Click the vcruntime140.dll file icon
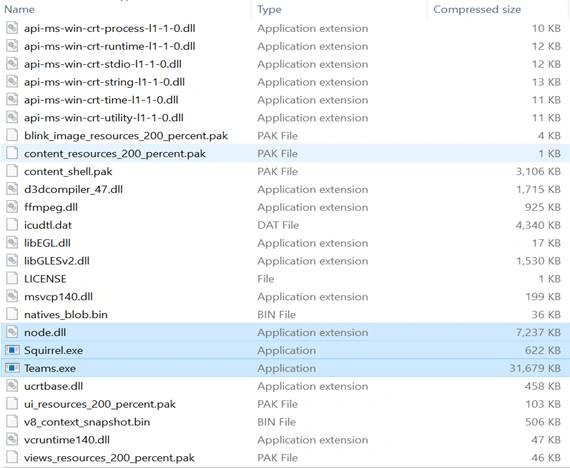This screenshot has height=468, width=570. pyautogui.click(x=12, y=439)
